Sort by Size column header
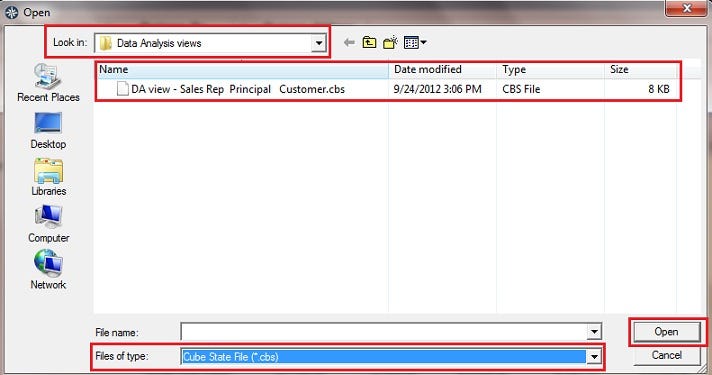The height and width of the screenshot is (375, 712). tap(641, 69)
